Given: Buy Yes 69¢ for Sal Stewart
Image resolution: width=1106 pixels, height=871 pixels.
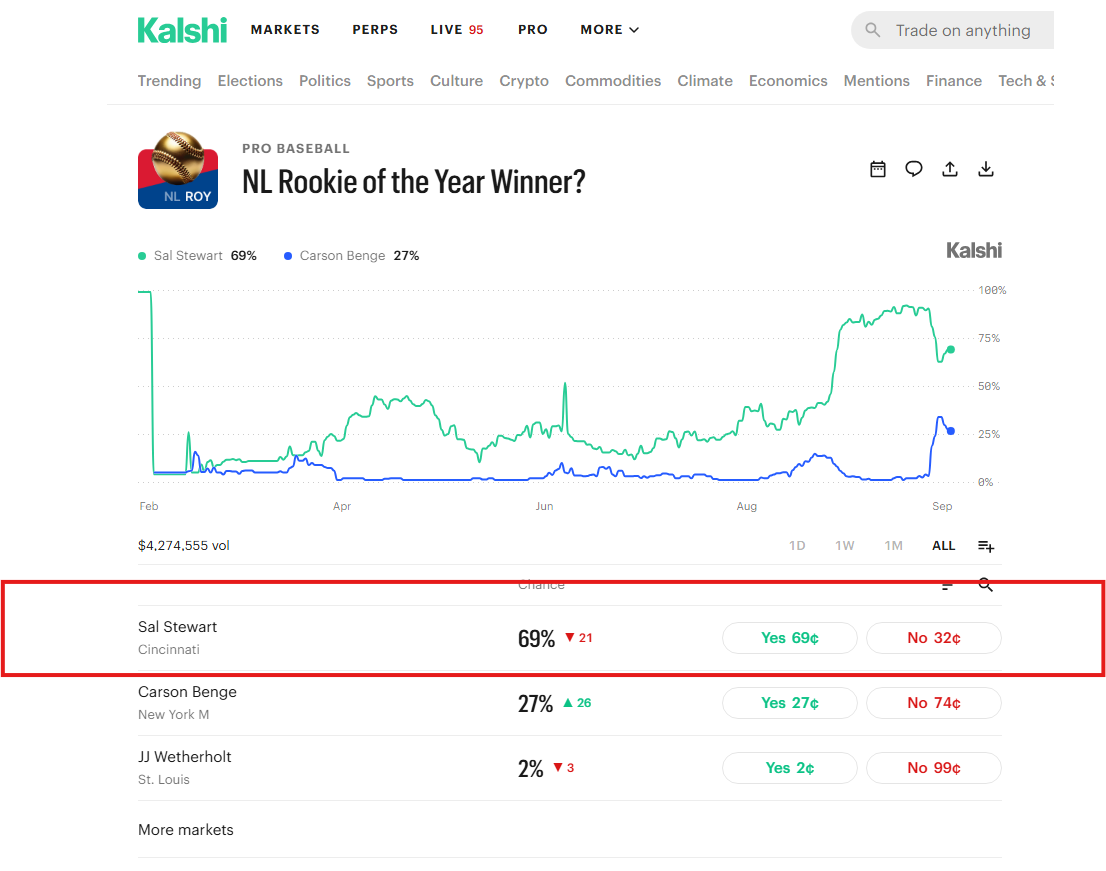Looking at the screenshot, I should [x=789, y=638].
